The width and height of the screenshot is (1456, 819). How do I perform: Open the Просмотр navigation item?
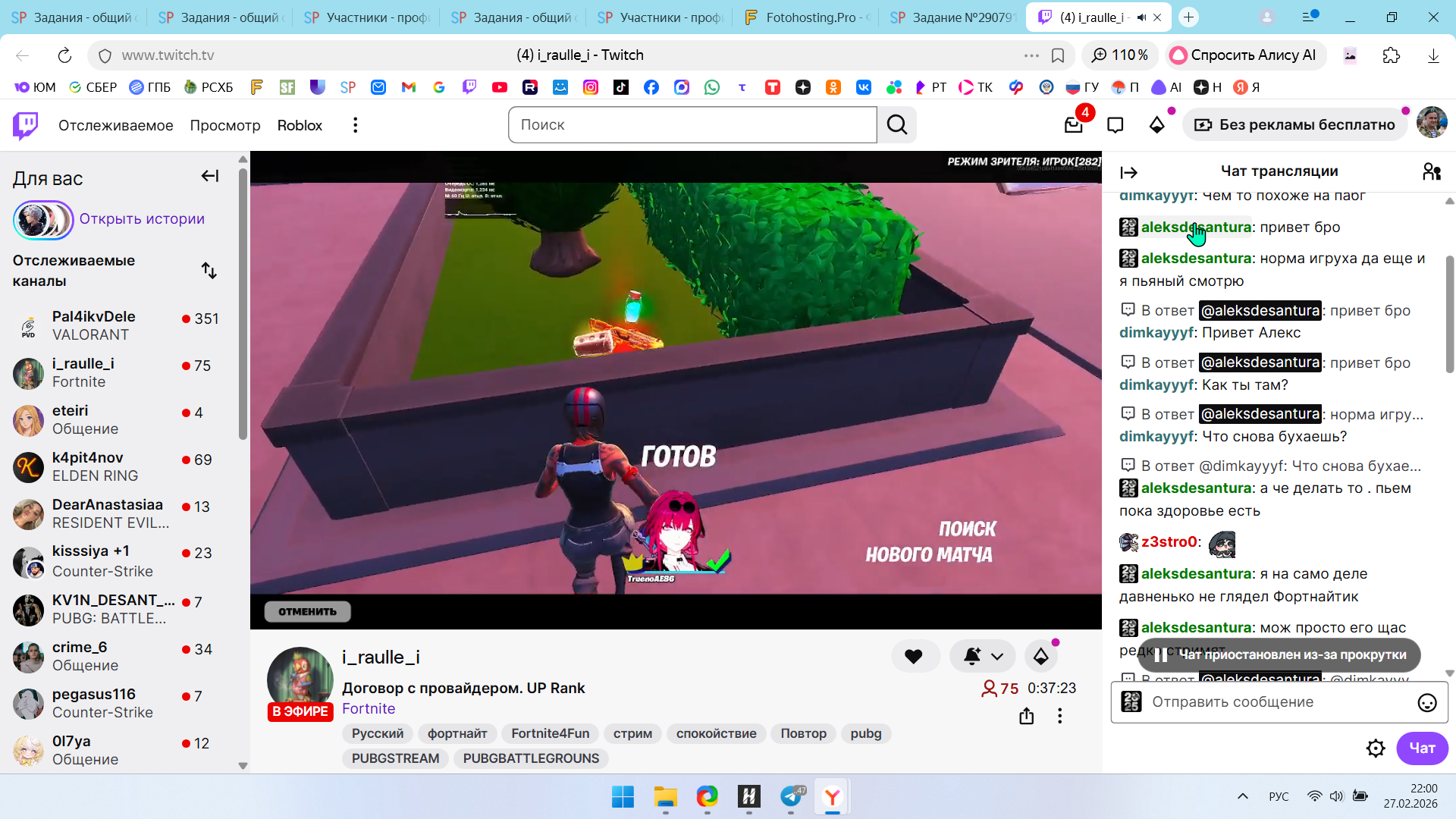coord(224,125)
